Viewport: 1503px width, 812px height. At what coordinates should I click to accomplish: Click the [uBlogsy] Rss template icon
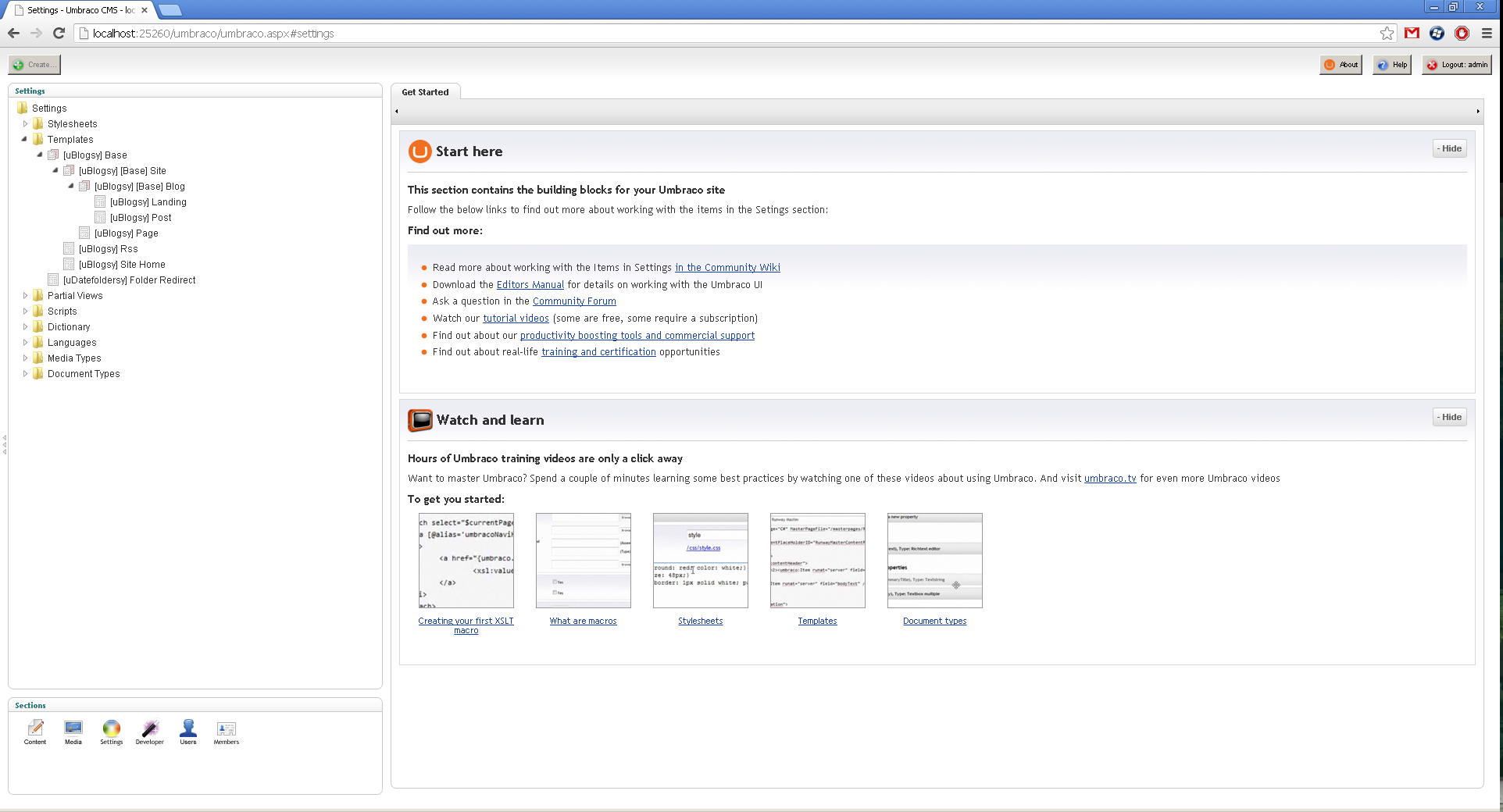pyautogui.click(x=69, y=248)
